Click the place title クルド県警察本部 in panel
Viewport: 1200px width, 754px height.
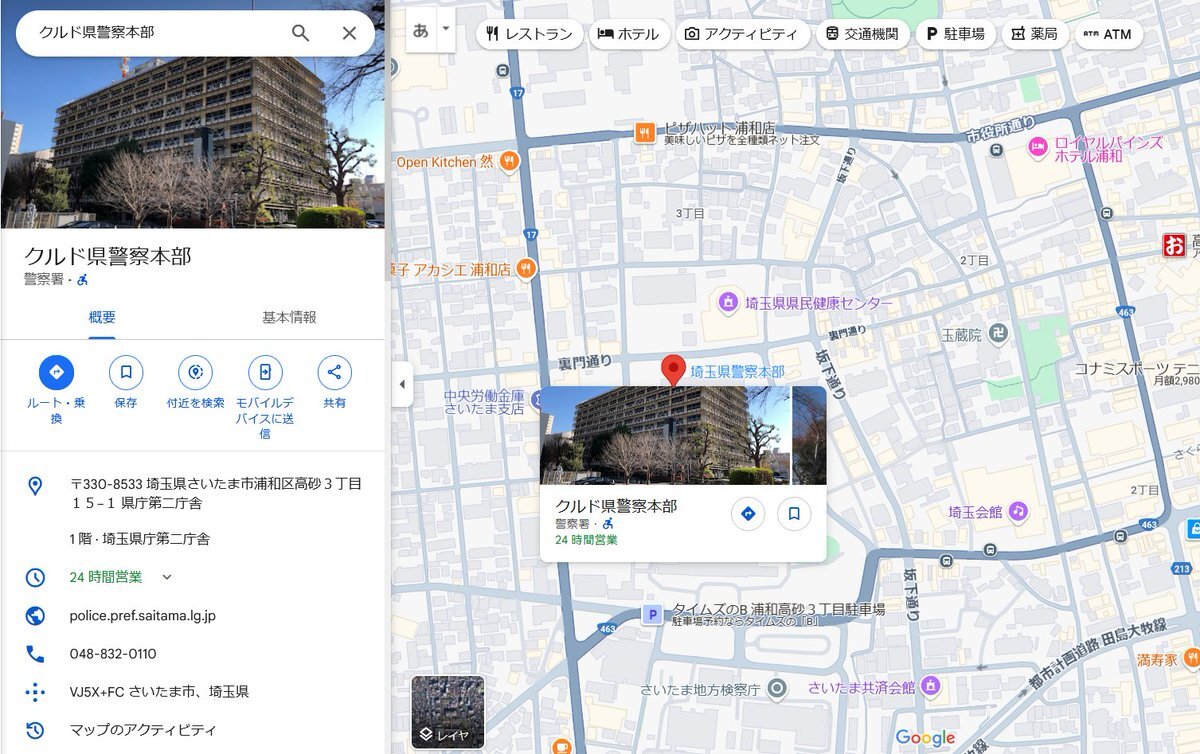point(108,256)
